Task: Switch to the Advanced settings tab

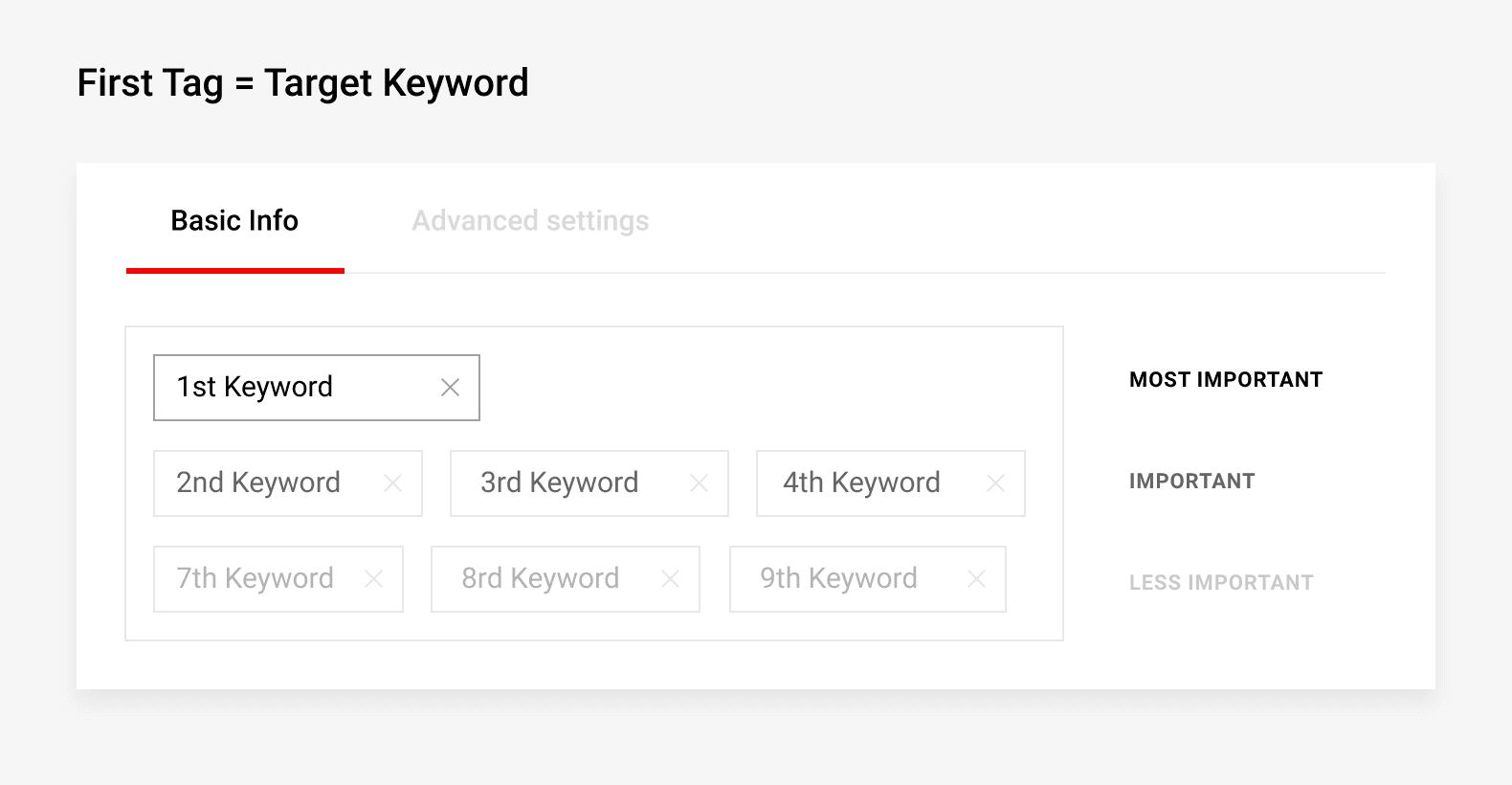Action: click(530, 220)
